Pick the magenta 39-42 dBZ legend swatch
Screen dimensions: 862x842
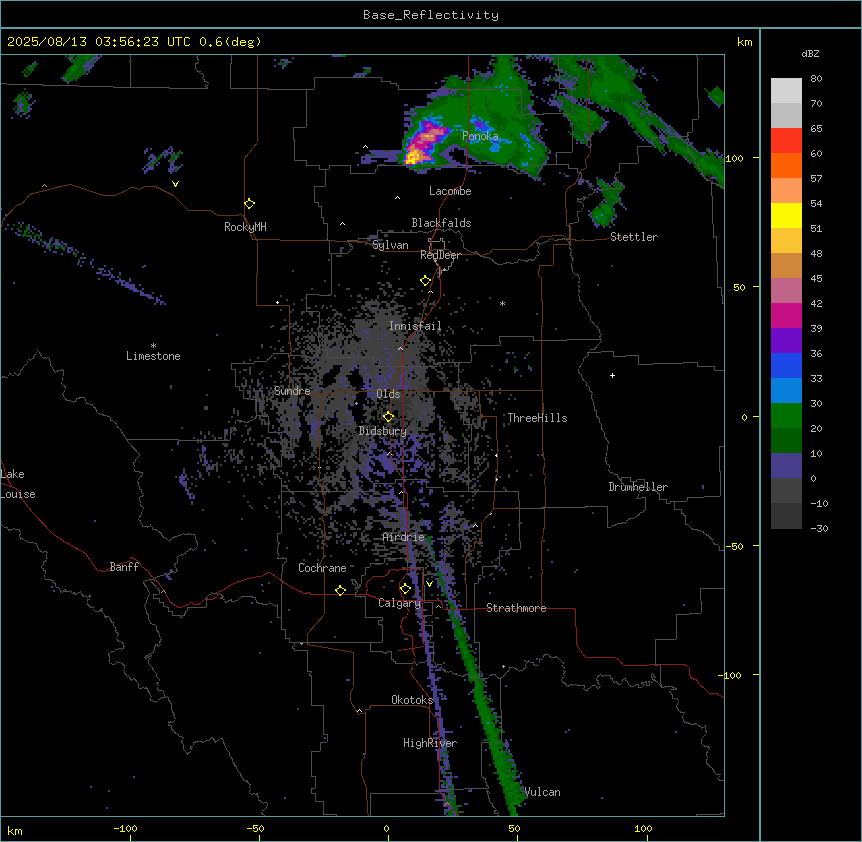786,315
